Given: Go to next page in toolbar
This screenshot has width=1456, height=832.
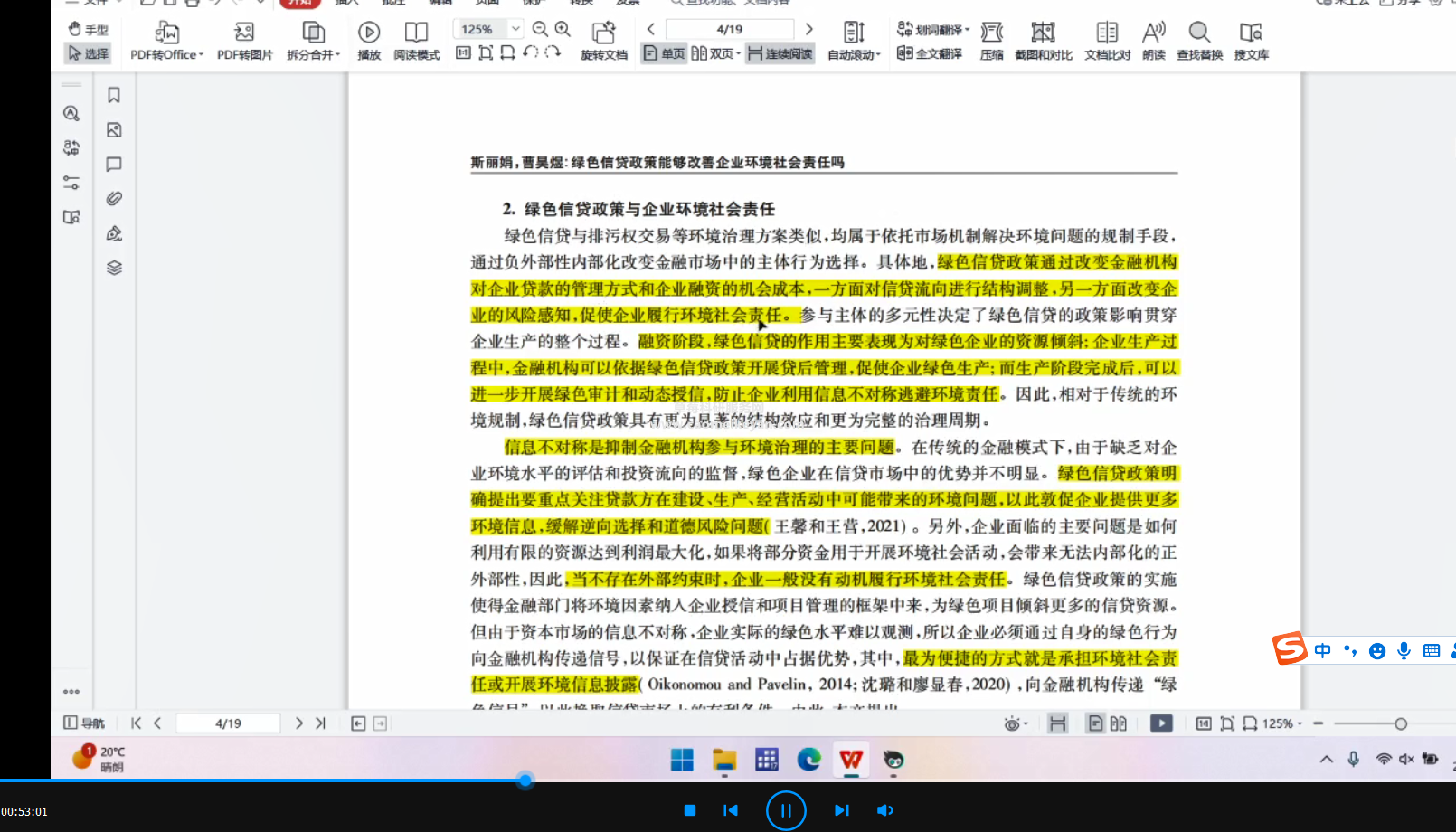Looking at the screenshot, I should (808, 29).
